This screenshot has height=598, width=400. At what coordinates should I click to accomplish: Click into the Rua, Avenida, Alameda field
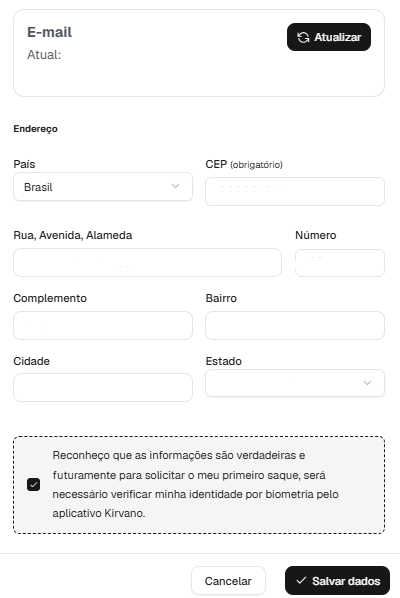(148, 263)
